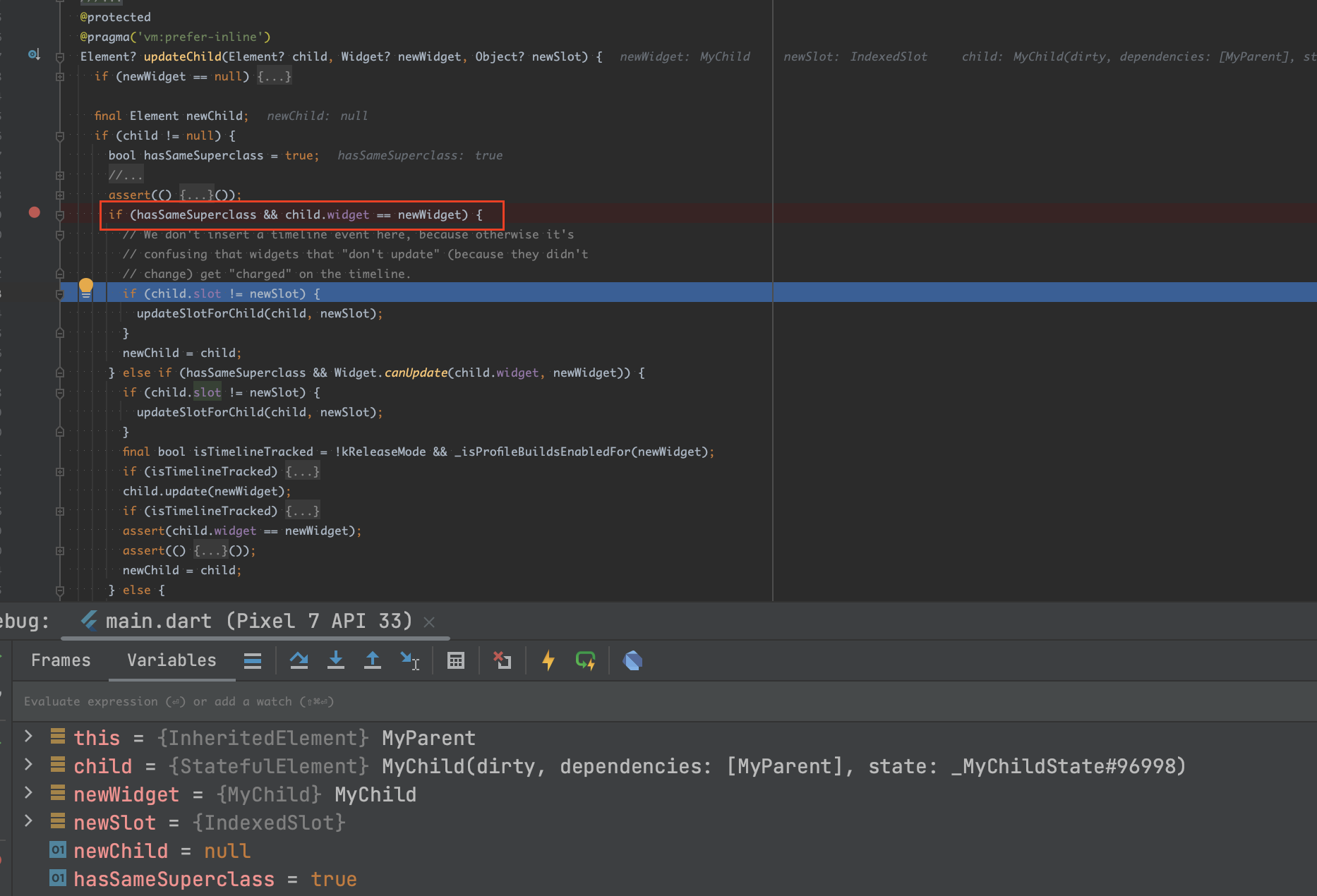The width and height of the screenshot is (1317, 896).
Task: Click the object icon beside 'this' variable
Action: [x=58, y=737]
